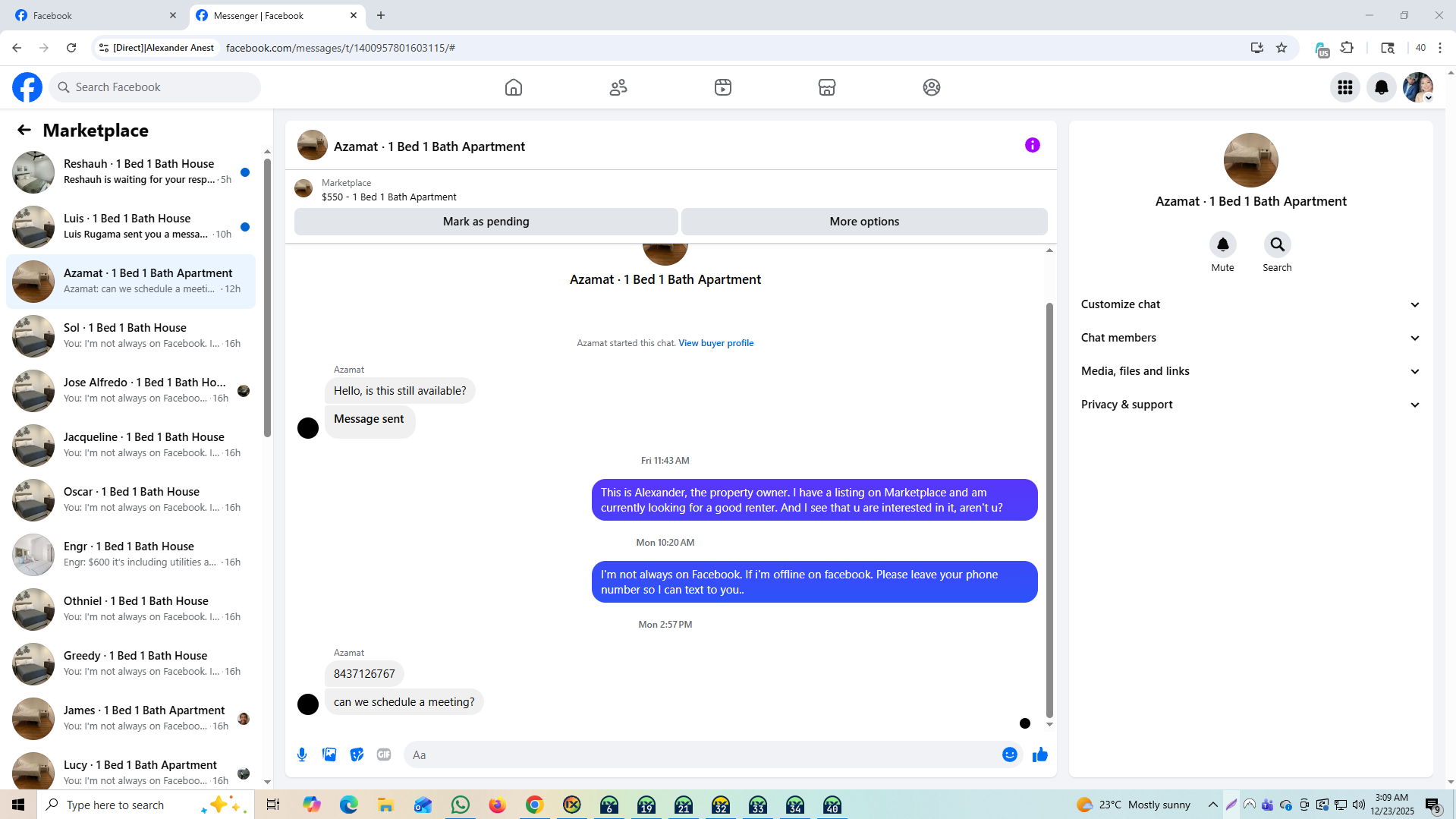
Task: Open Chrome three-dot menu
Action: coord(1440,48)
